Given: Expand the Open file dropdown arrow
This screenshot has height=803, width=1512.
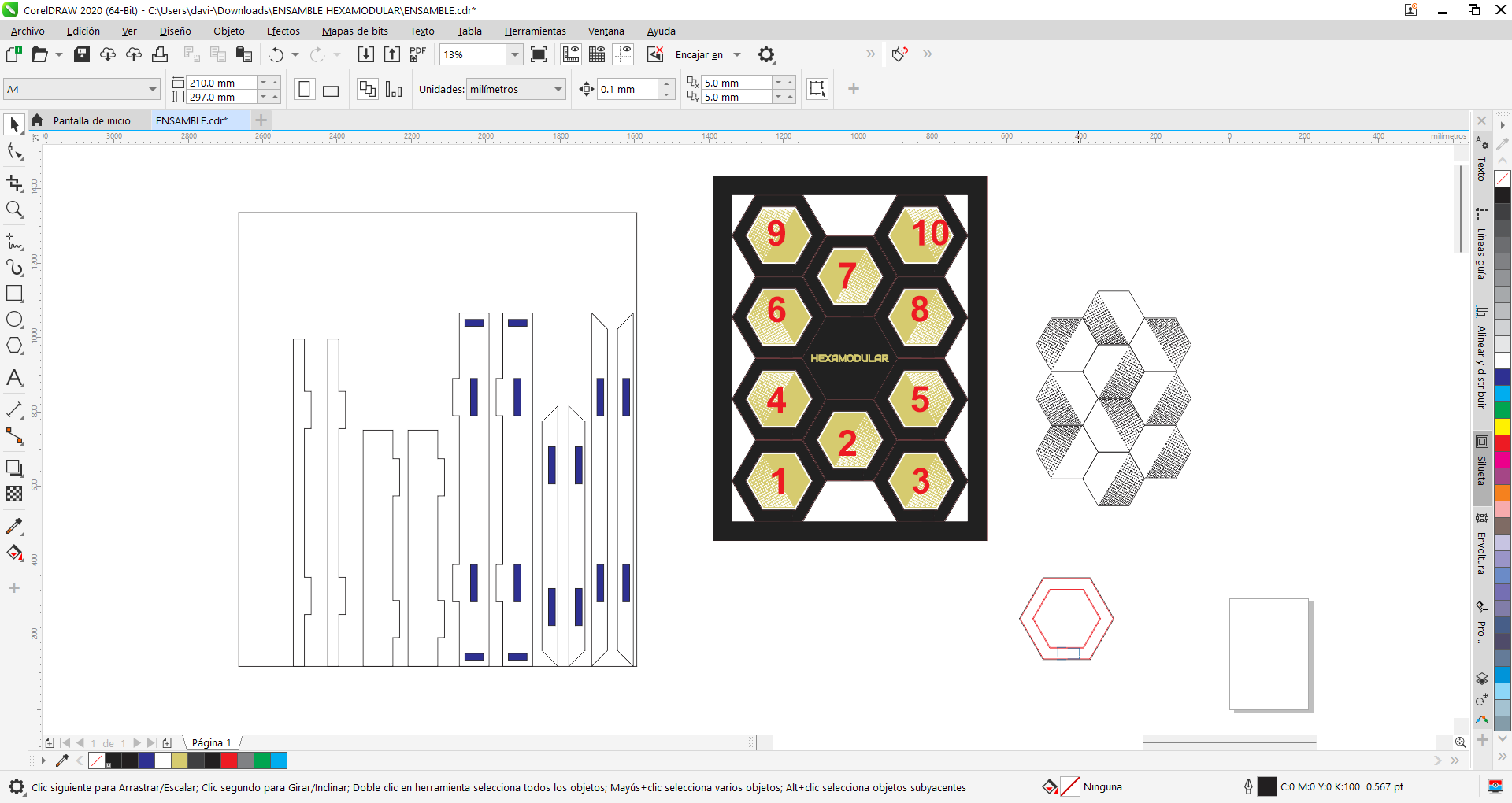Looking at the screenshot, I should (x=58, y=54).
